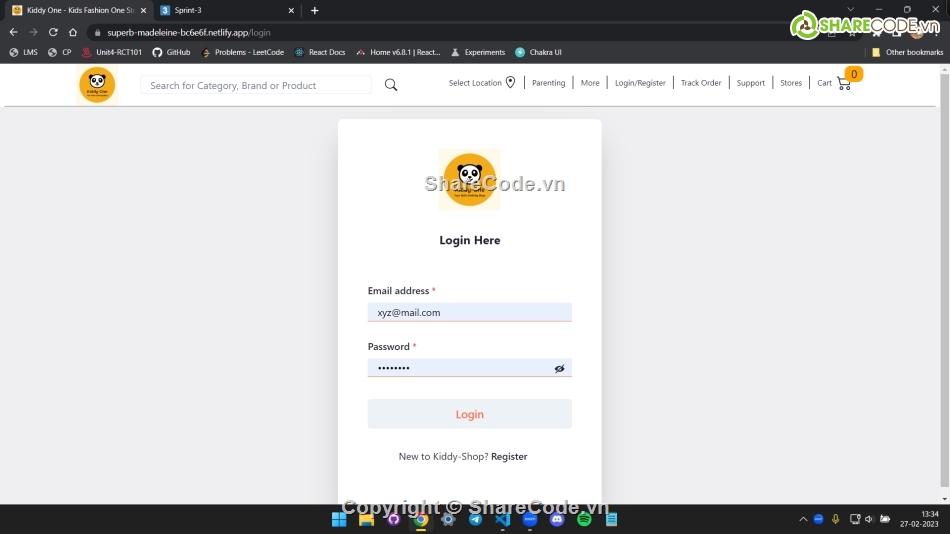This screenshot has width=950, height=534.
Task: Open Spotify from the taskbar
Action: [x=584, y=519]
